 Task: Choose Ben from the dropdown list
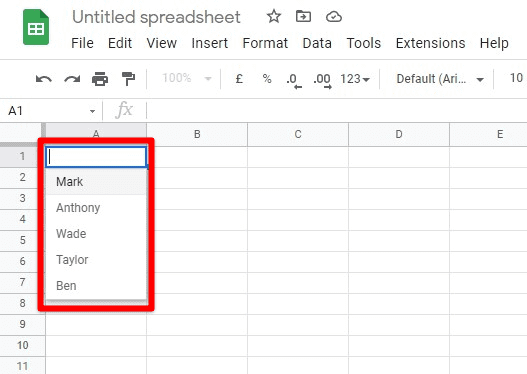point(96,286)
